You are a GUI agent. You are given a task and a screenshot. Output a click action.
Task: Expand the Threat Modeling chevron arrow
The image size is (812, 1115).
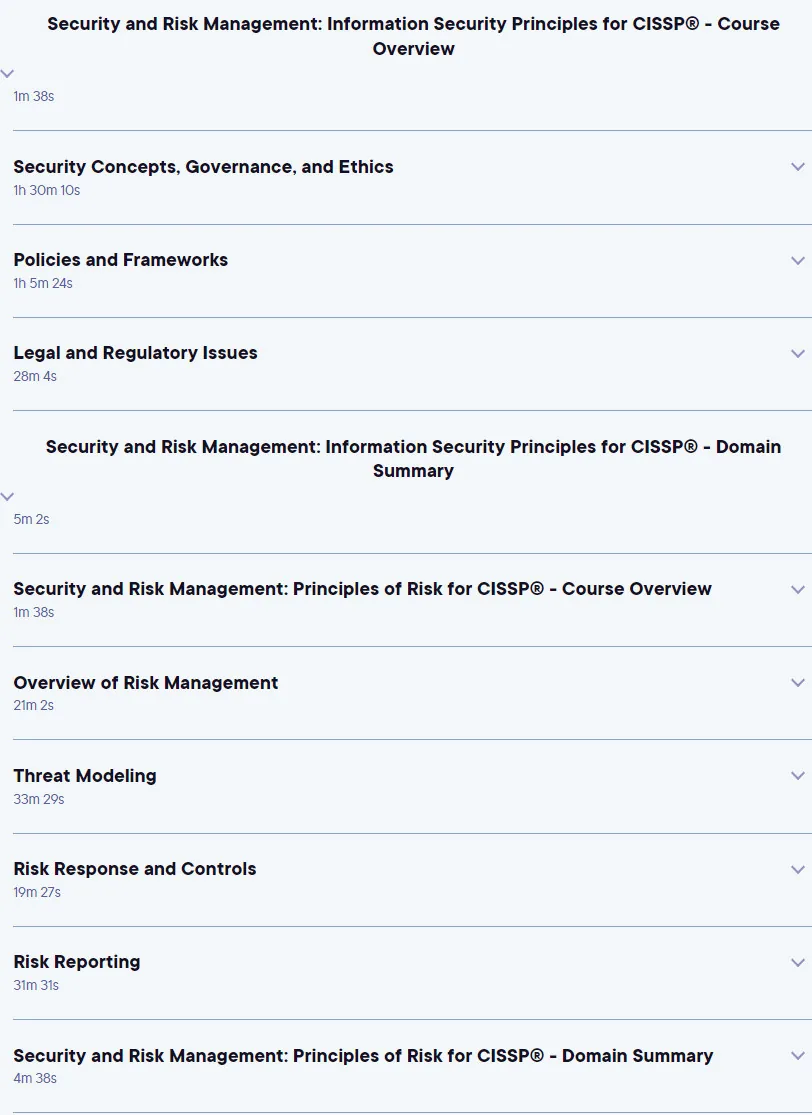pos(798,776)
